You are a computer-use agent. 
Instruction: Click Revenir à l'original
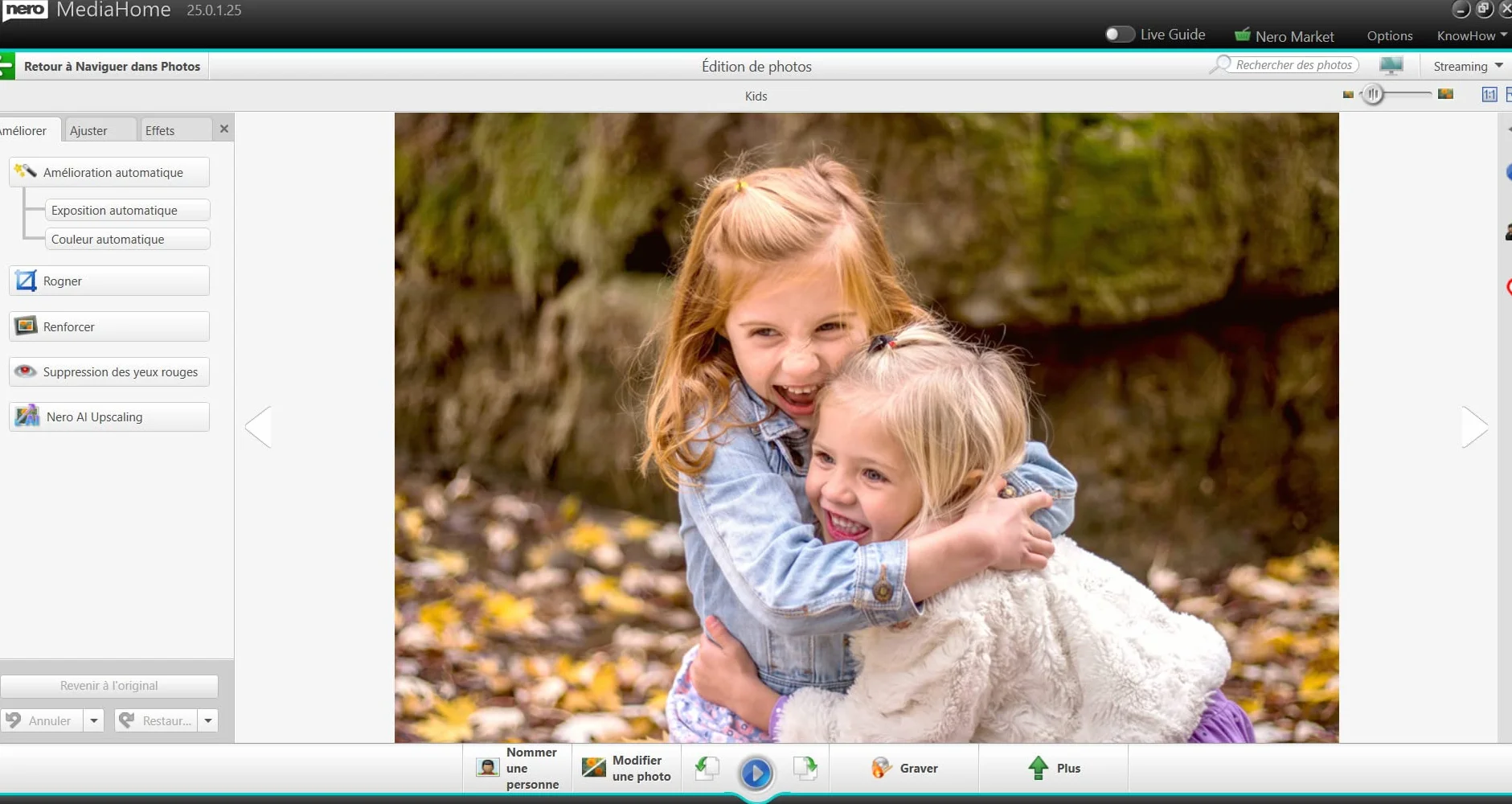click(109, 686)
